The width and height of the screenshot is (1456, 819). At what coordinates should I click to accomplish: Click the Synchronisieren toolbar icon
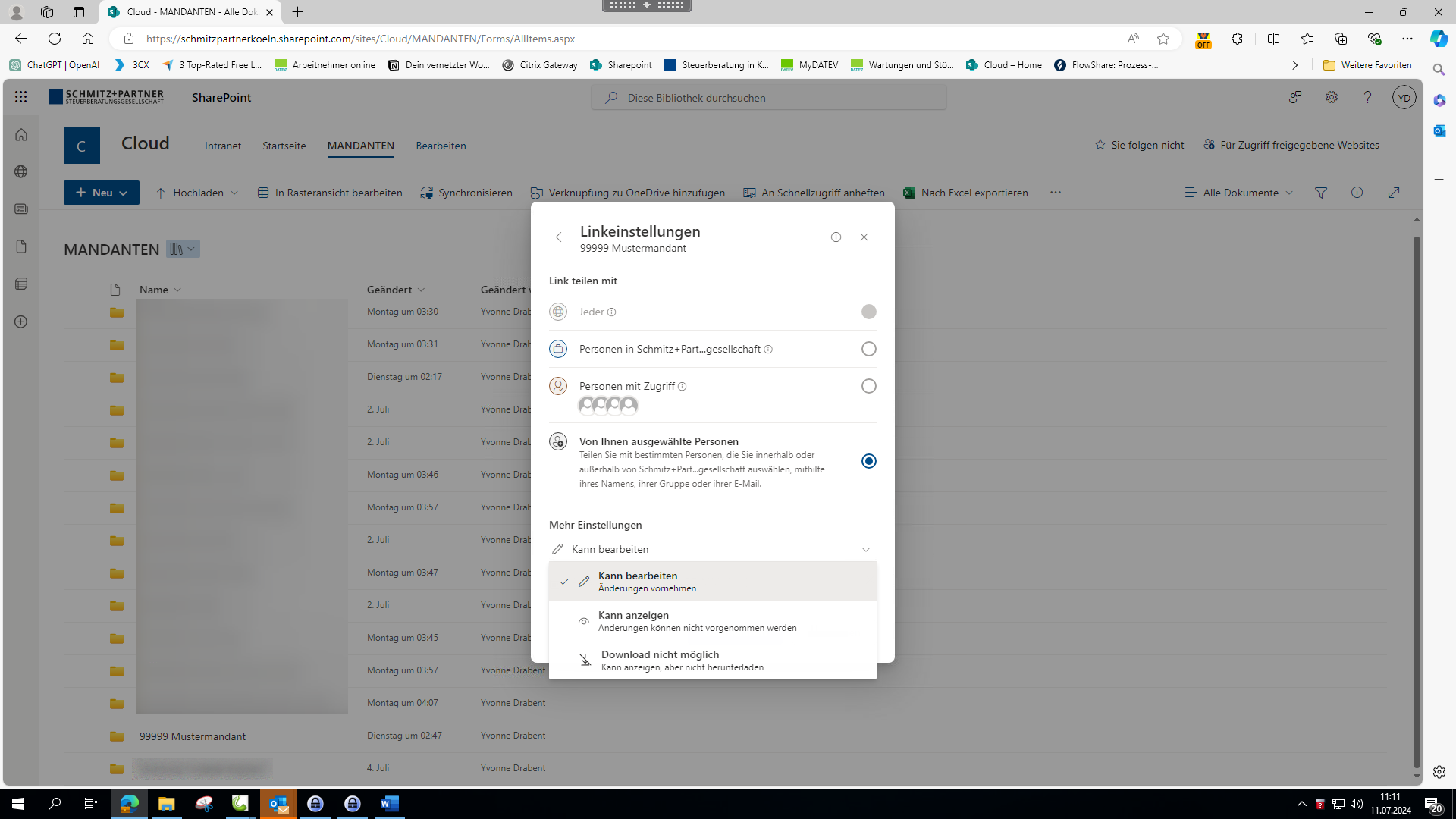(x=427, y=193)
